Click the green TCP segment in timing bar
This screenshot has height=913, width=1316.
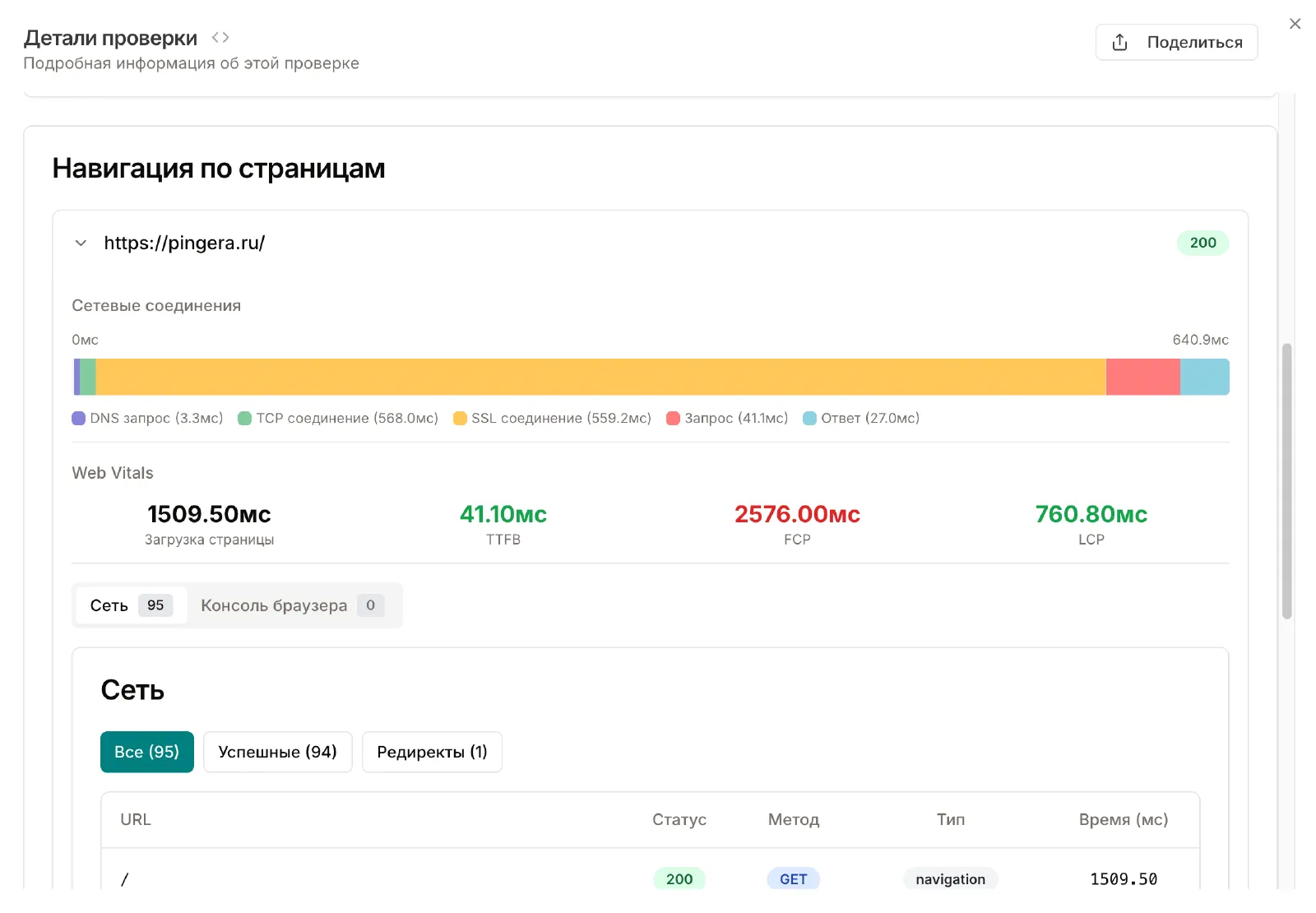(x=88, y=377)
